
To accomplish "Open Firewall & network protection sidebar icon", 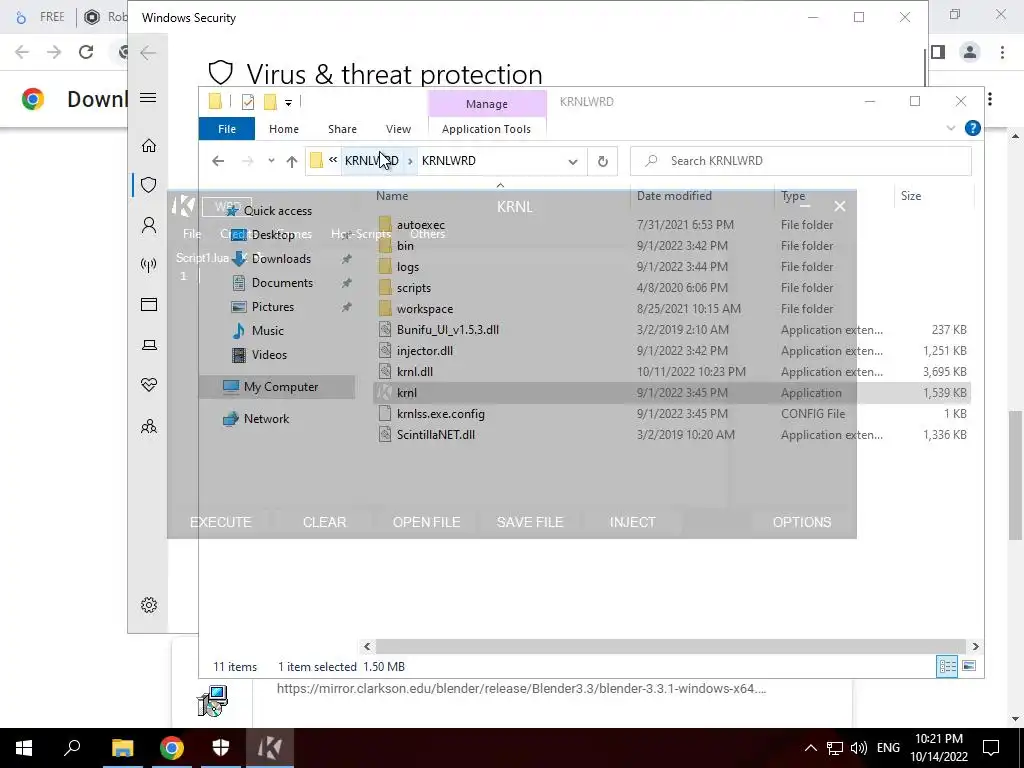I will pos(149,264).
